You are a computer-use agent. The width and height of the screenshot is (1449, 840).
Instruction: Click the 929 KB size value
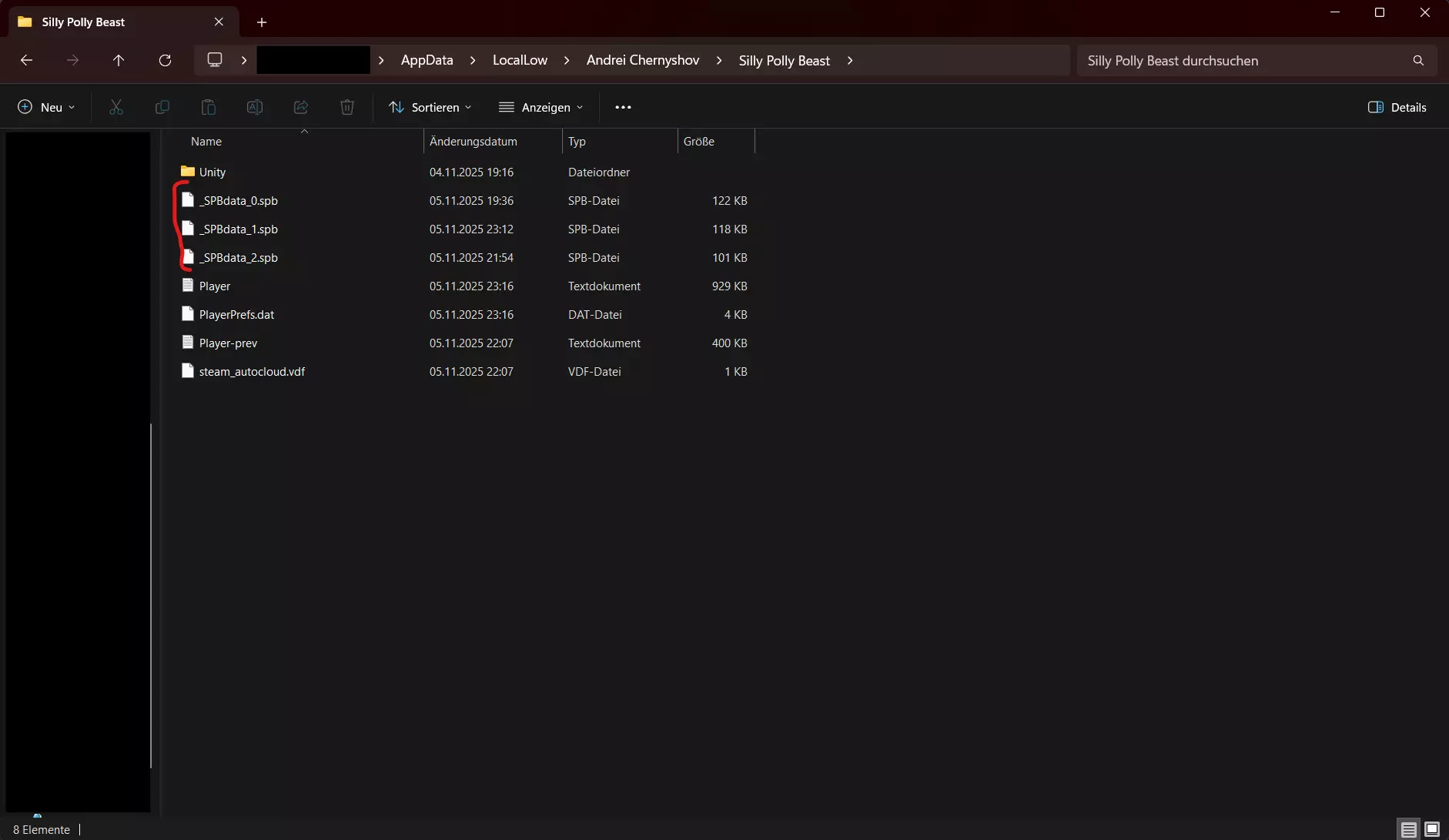tap(730, 286)
